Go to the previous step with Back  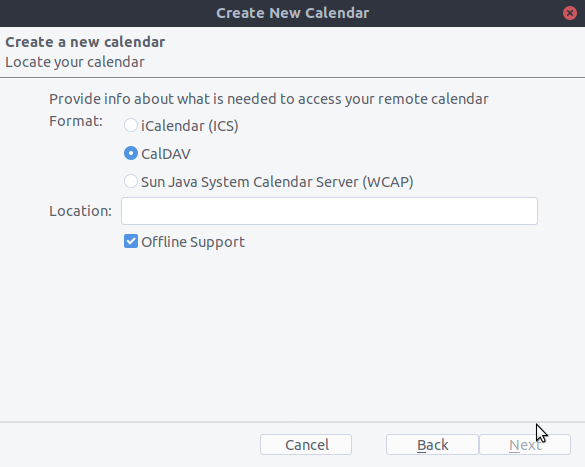[x=432, y=445]
